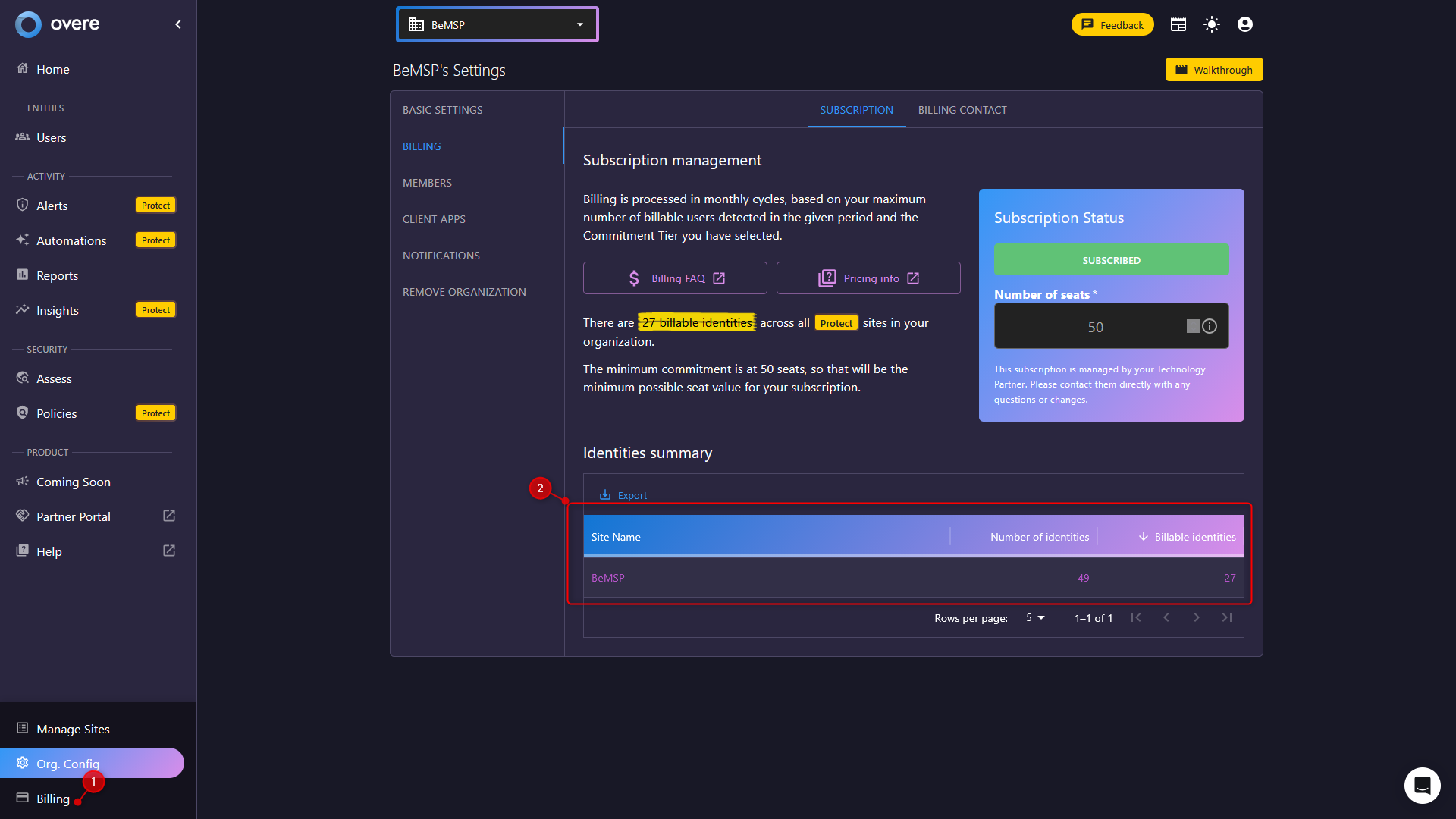Expand the rows per page dropdown
Image resolution: width=1456 pixels, height=819 pixels.
pos(1035,617)
